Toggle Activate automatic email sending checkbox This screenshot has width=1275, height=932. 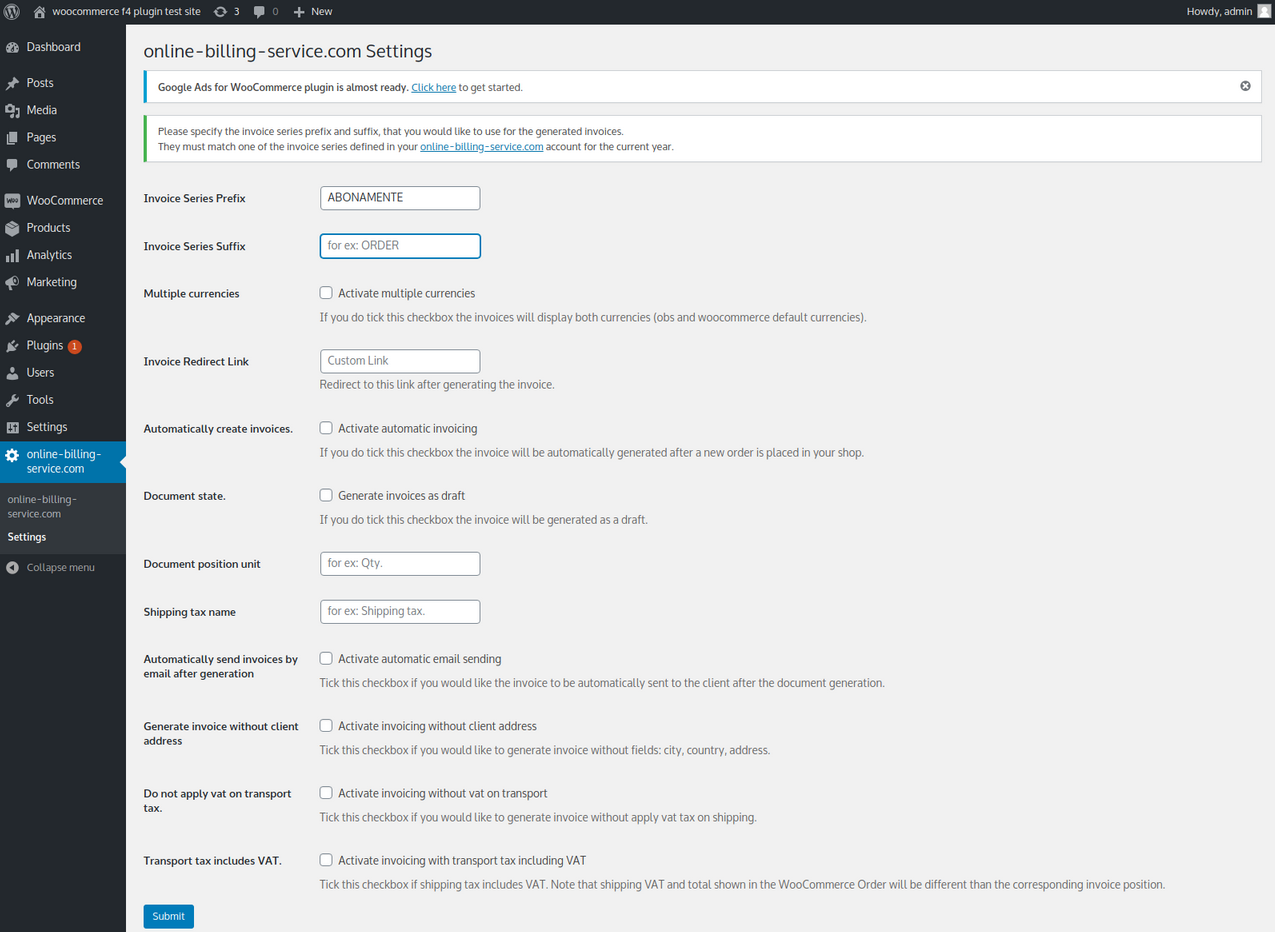tap(326, 659)
